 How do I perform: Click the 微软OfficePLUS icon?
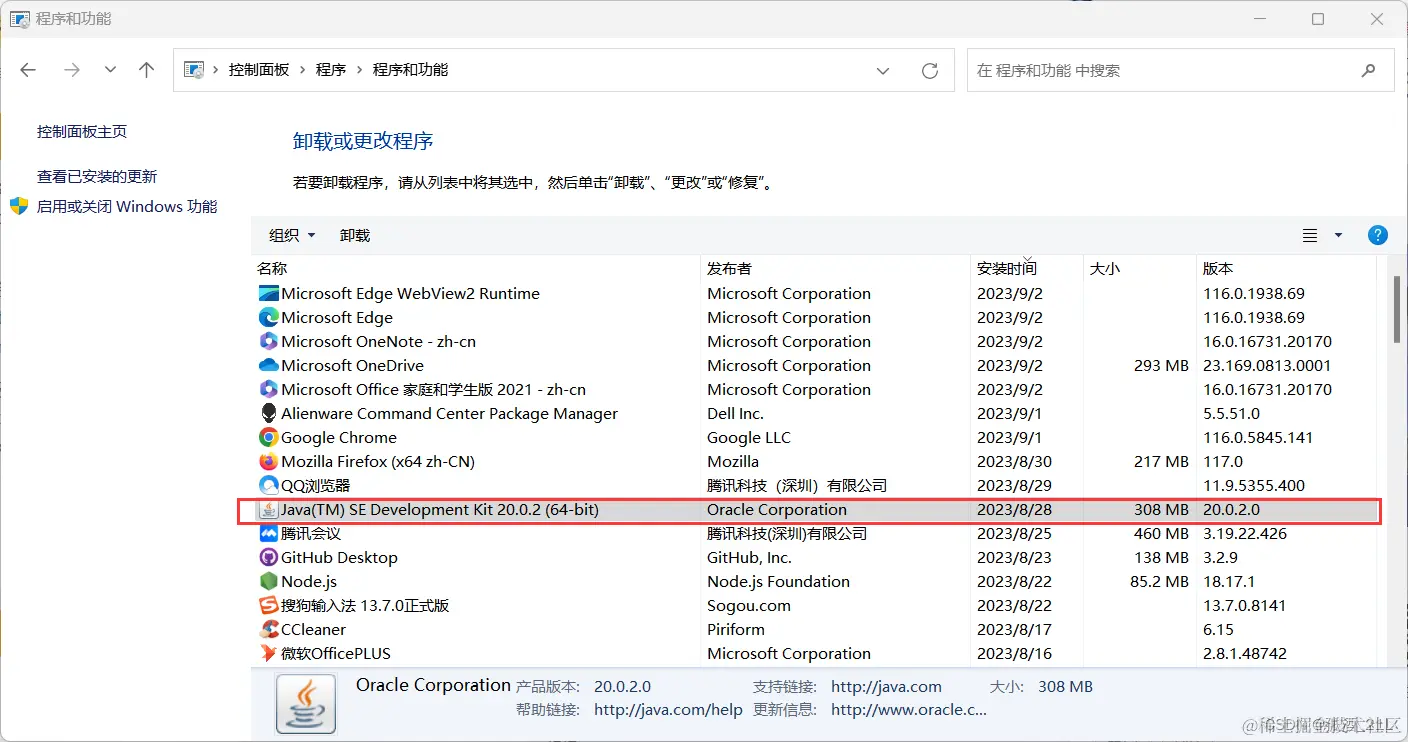coord(268,654)
